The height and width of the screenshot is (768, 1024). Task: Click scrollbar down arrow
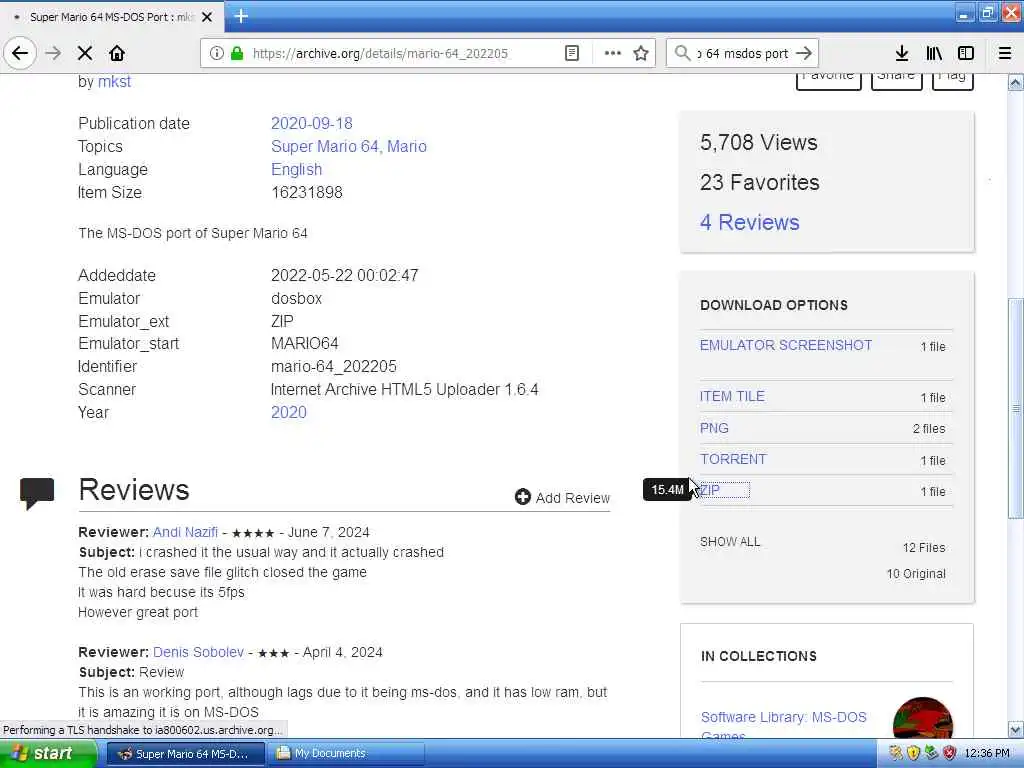pos(1016,729)
